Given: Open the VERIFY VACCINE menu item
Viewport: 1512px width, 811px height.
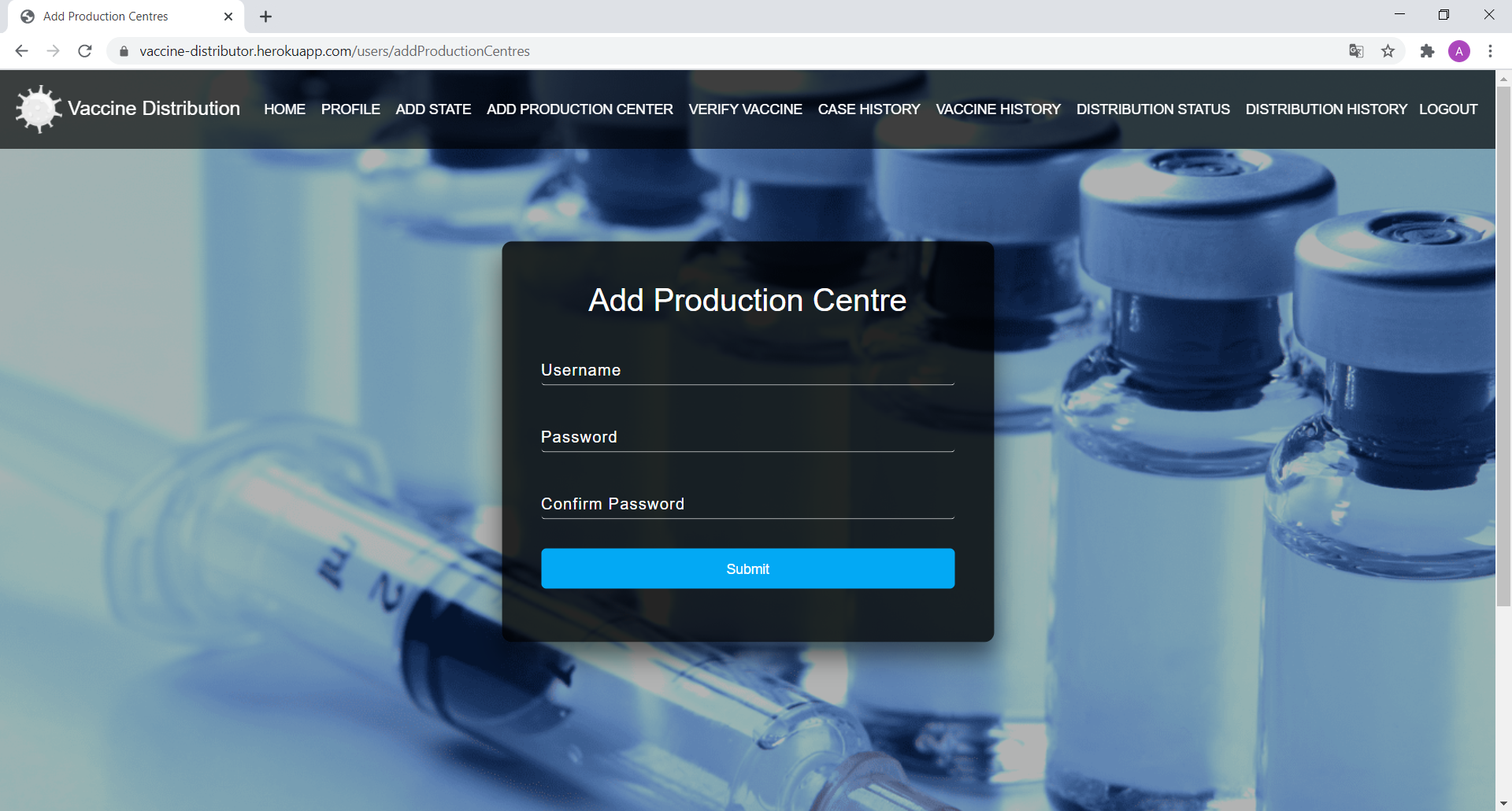Looking at the screenshot, I should click(745, 109).
